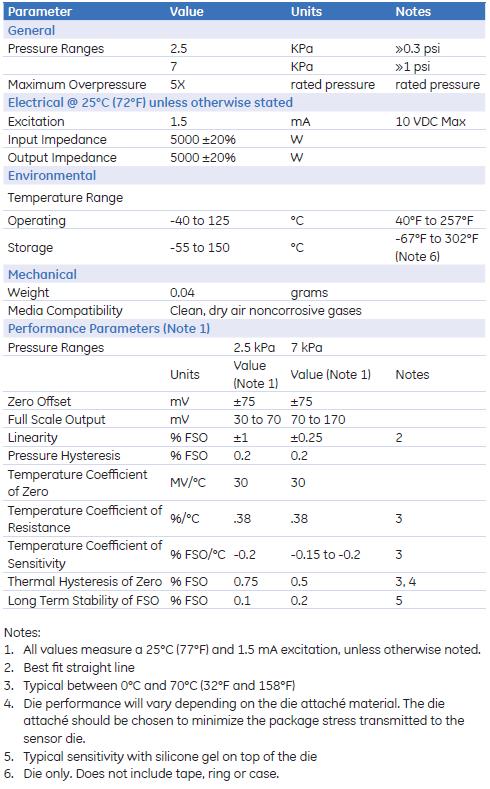This screenshot has width=490, height=789.
Task: Click Thermal Hysteresis of Zero label
Action: (x=85, y=582)
